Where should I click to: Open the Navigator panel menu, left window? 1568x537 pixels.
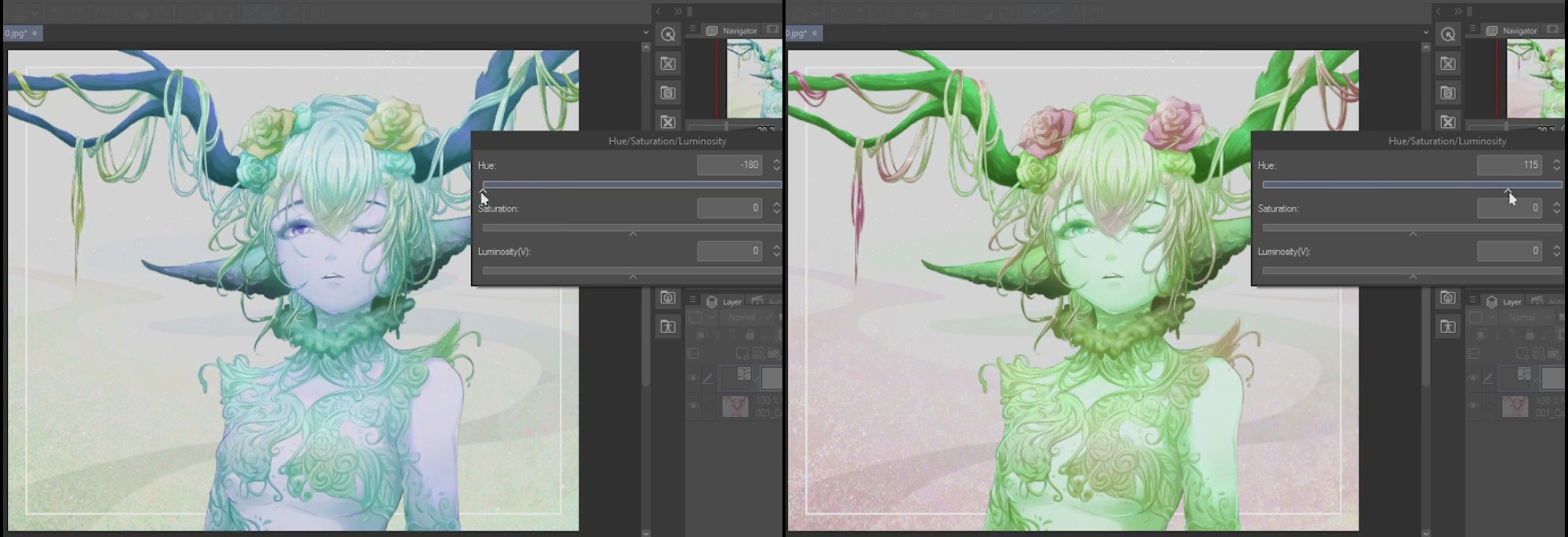click(x=692, y=30)
